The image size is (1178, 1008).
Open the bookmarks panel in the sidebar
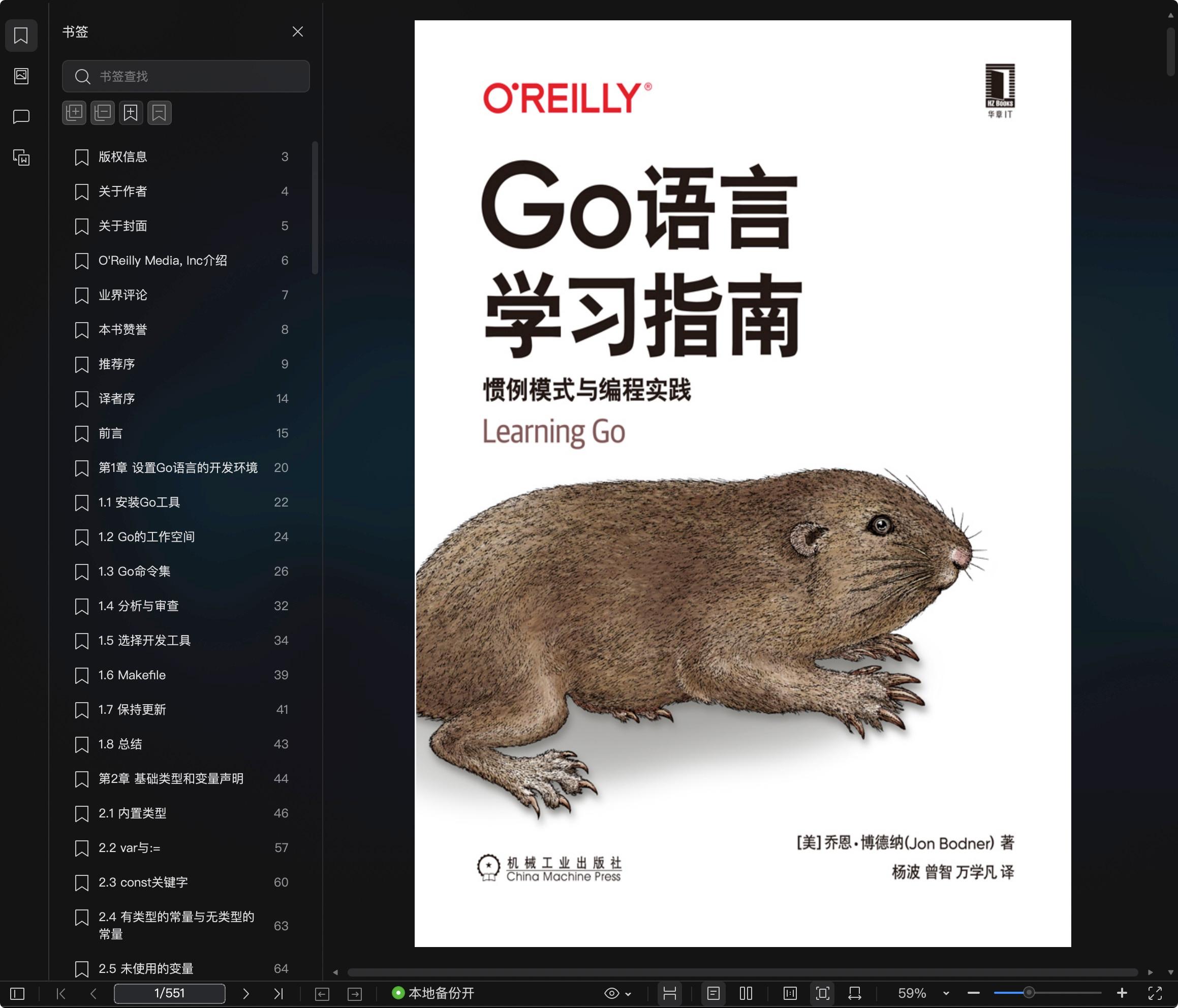pos(21,35)
